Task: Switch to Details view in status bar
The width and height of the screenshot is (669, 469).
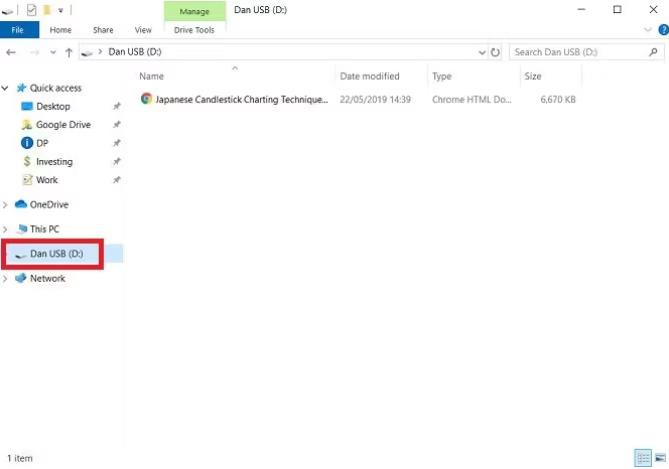Action: pos(641,457)
